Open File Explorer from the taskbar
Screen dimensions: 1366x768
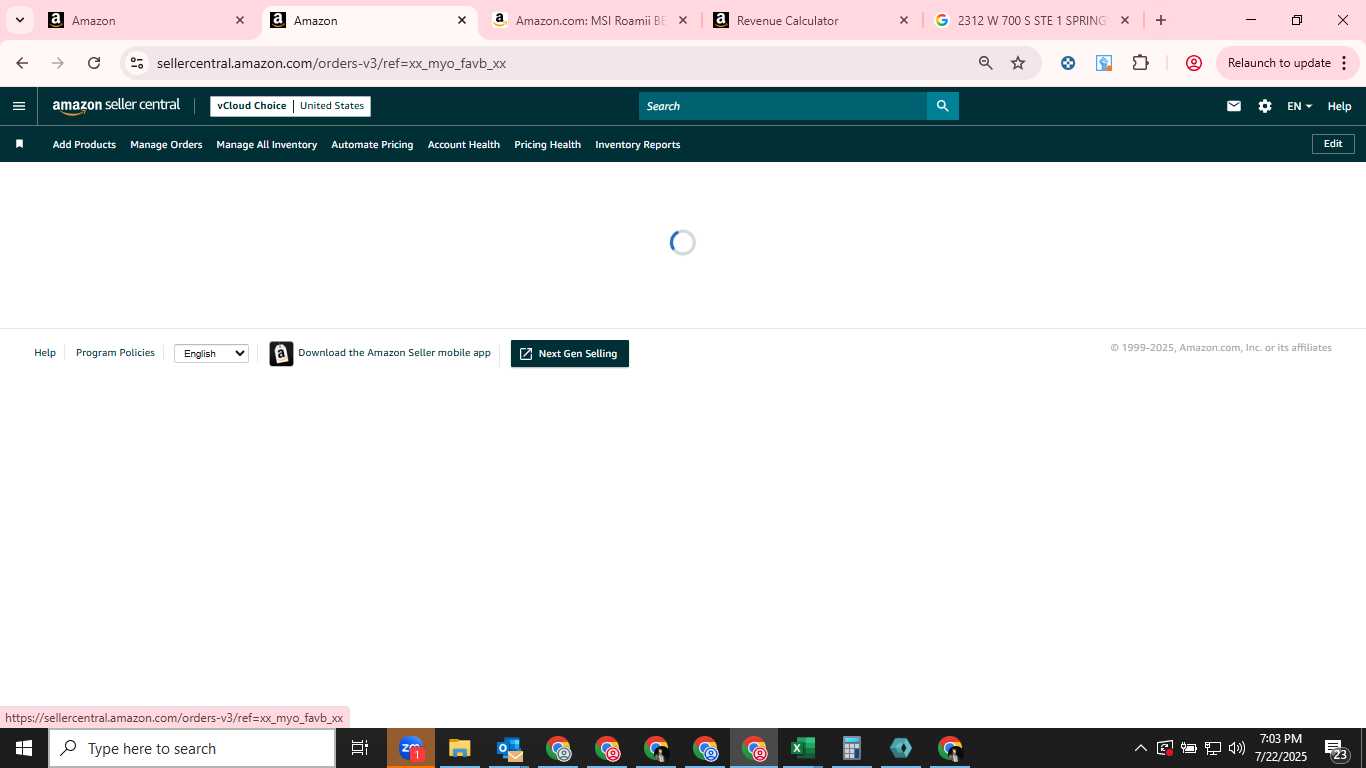[459, 748]
